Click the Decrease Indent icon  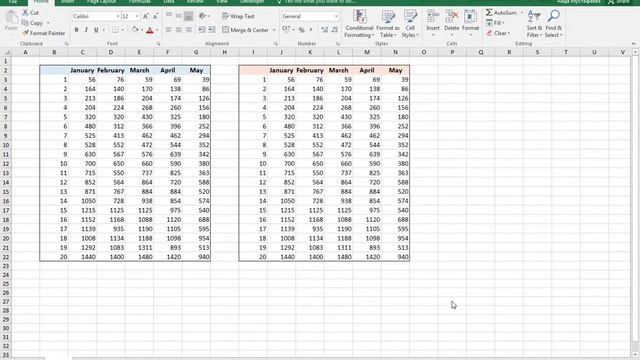202,30
